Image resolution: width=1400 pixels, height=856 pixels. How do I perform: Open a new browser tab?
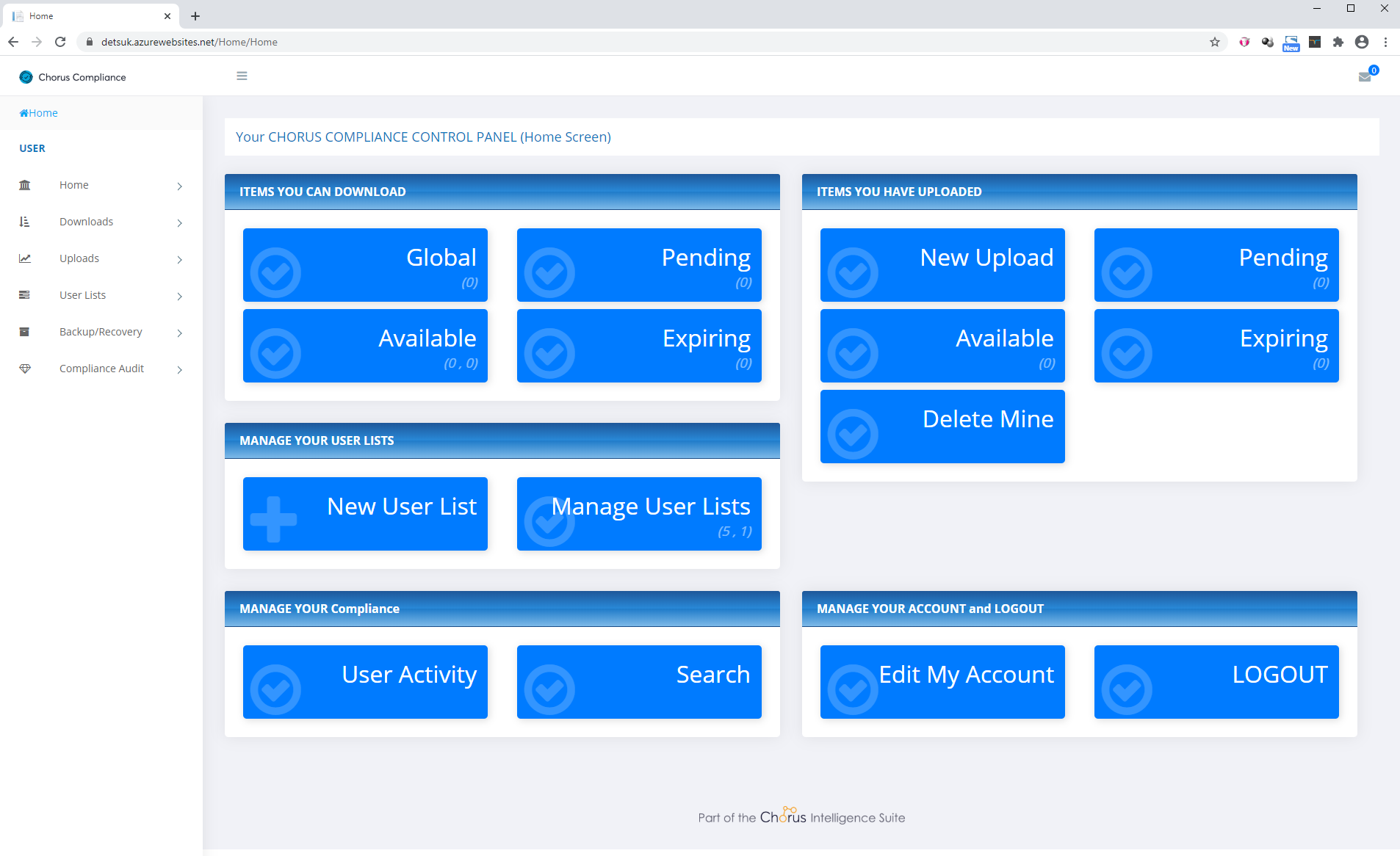[x=195, y=16]
